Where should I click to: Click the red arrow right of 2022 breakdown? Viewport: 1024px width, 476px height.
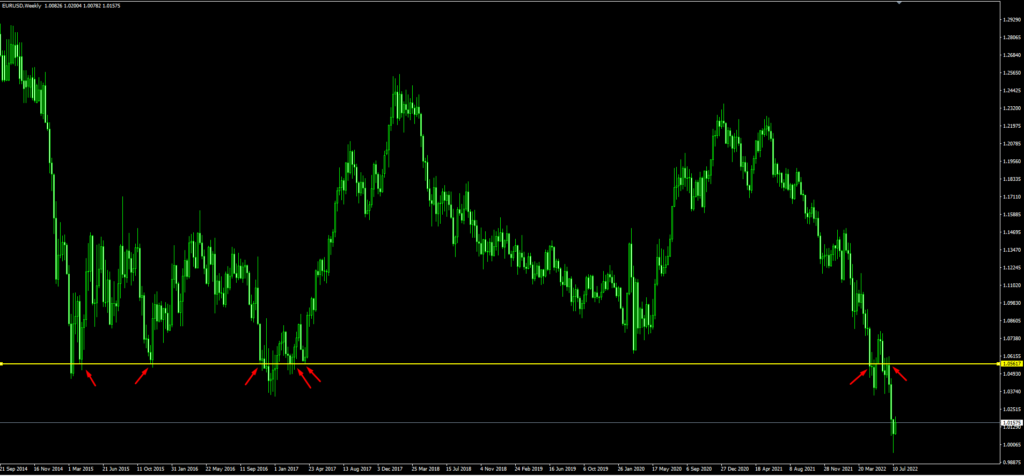point(900,375)
